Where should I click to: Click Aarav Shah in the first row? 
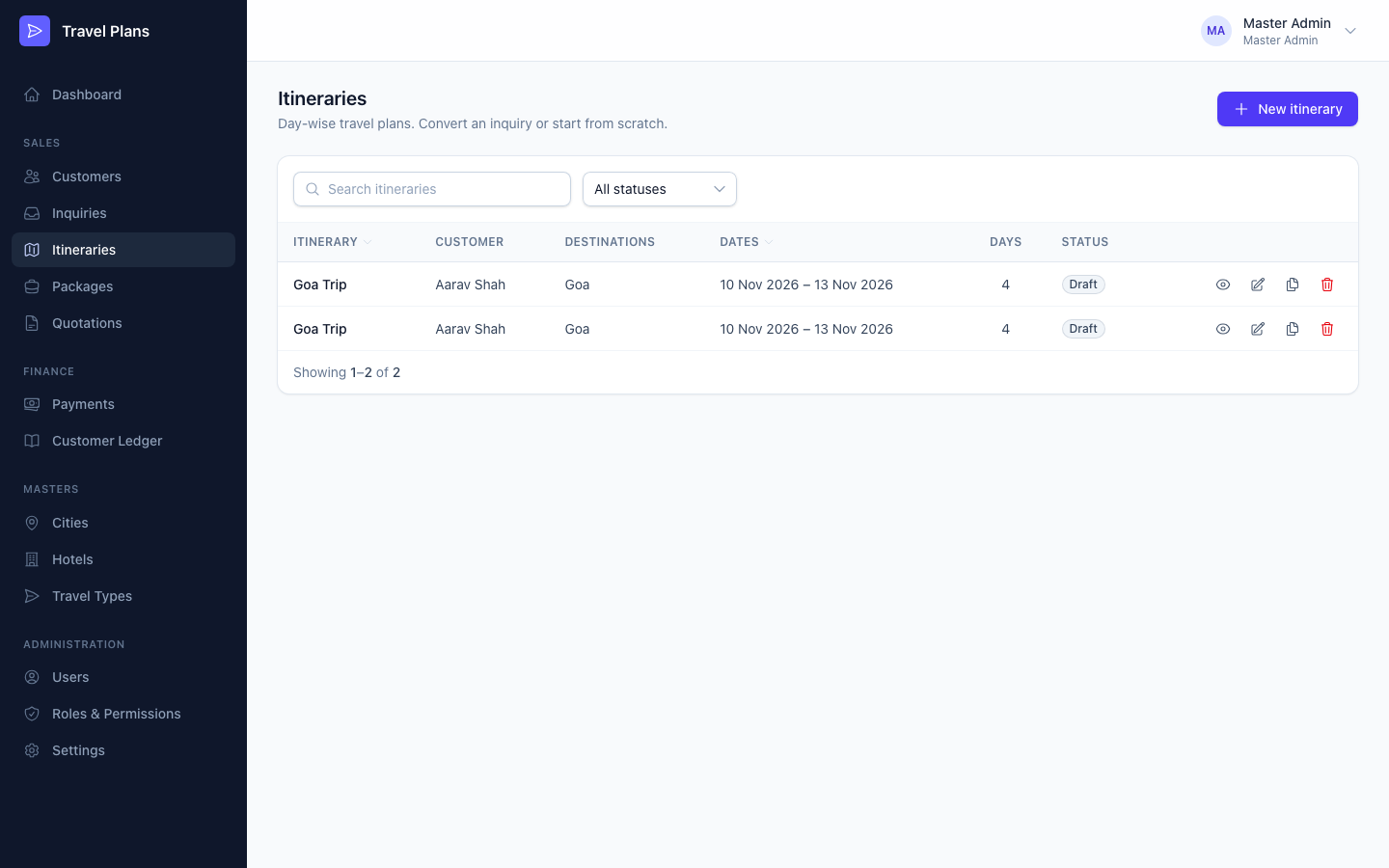471,285
